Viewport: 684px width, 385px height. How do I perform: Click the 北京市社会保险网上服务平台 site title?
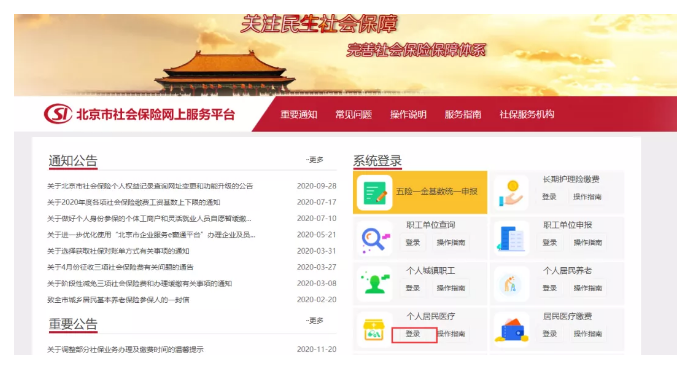coord(156,114)
